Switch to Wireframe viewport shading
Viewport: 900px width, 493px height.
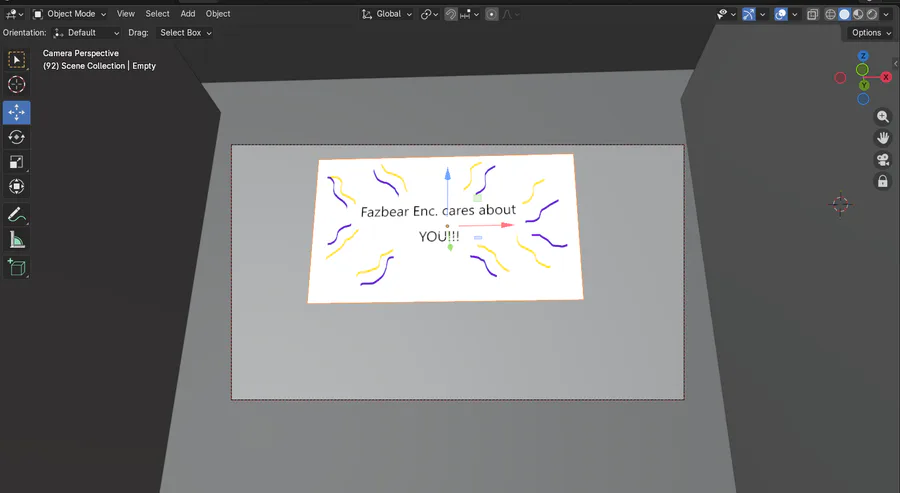830,14
